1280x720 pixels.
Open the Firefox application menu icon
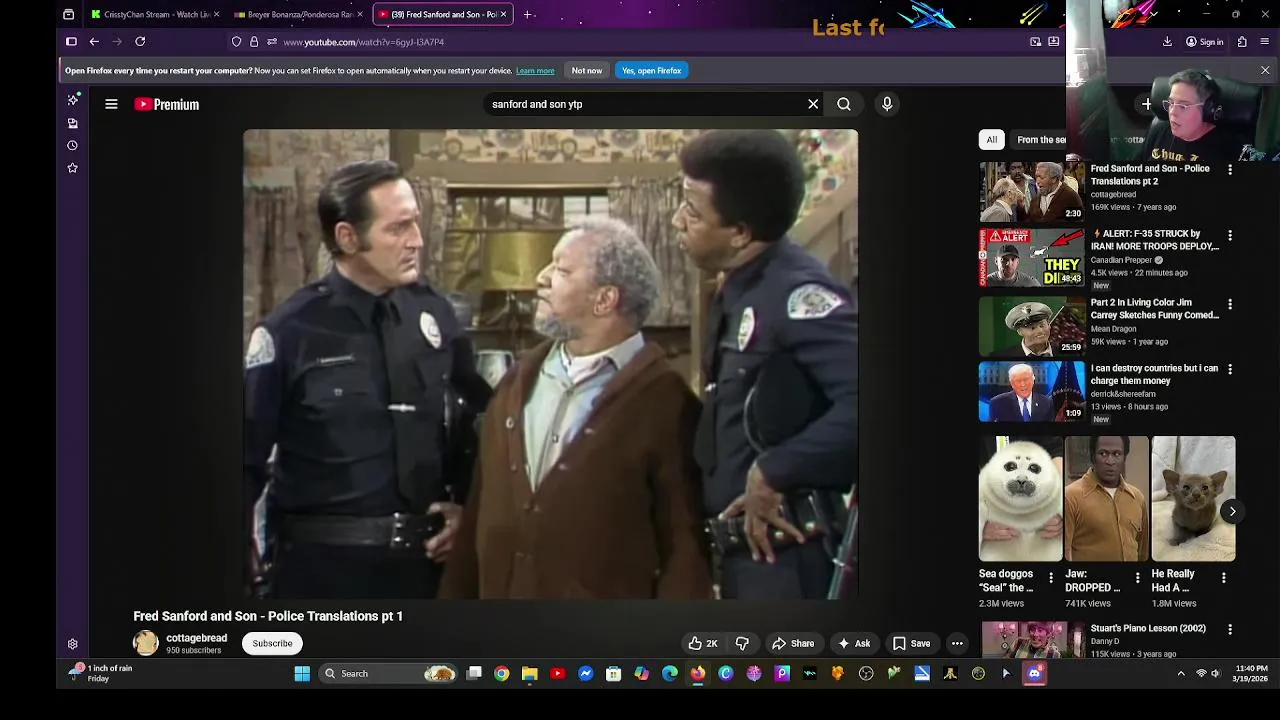pyautogui.click(x=1265, y=41)
